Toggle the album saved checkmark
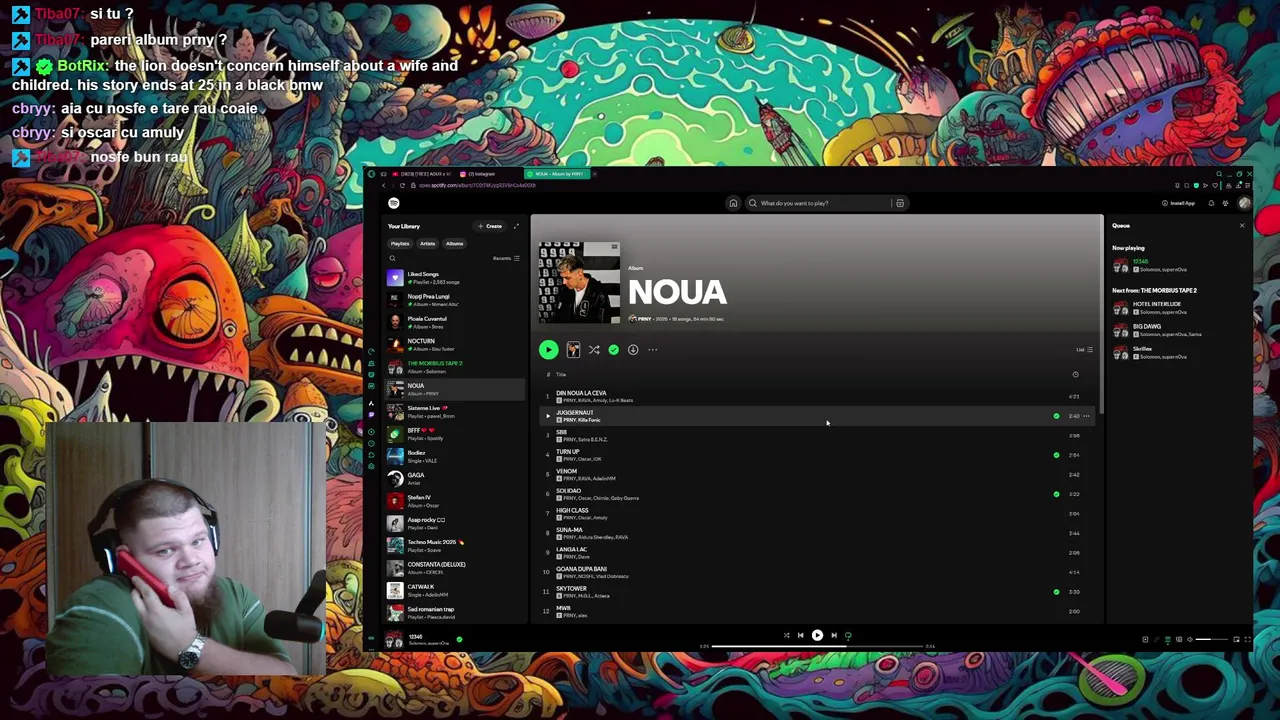Image resolution: width=1280 pixels, height=720 pixels. (x=613, y=350)
